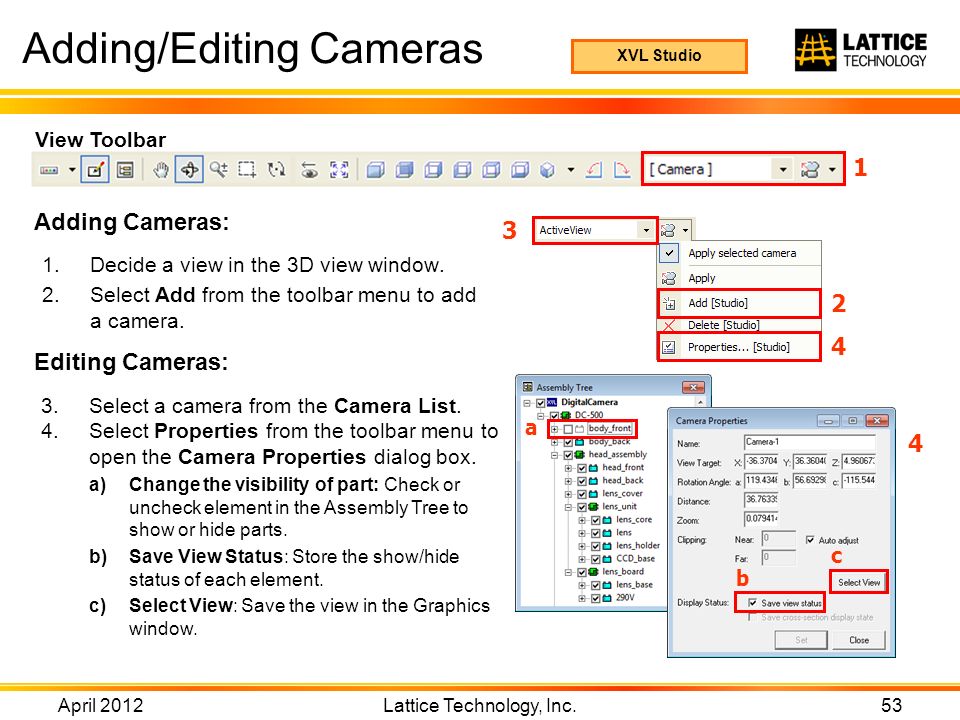Open the dropdown arrow after the isometric cube

(x=571, y=170)
